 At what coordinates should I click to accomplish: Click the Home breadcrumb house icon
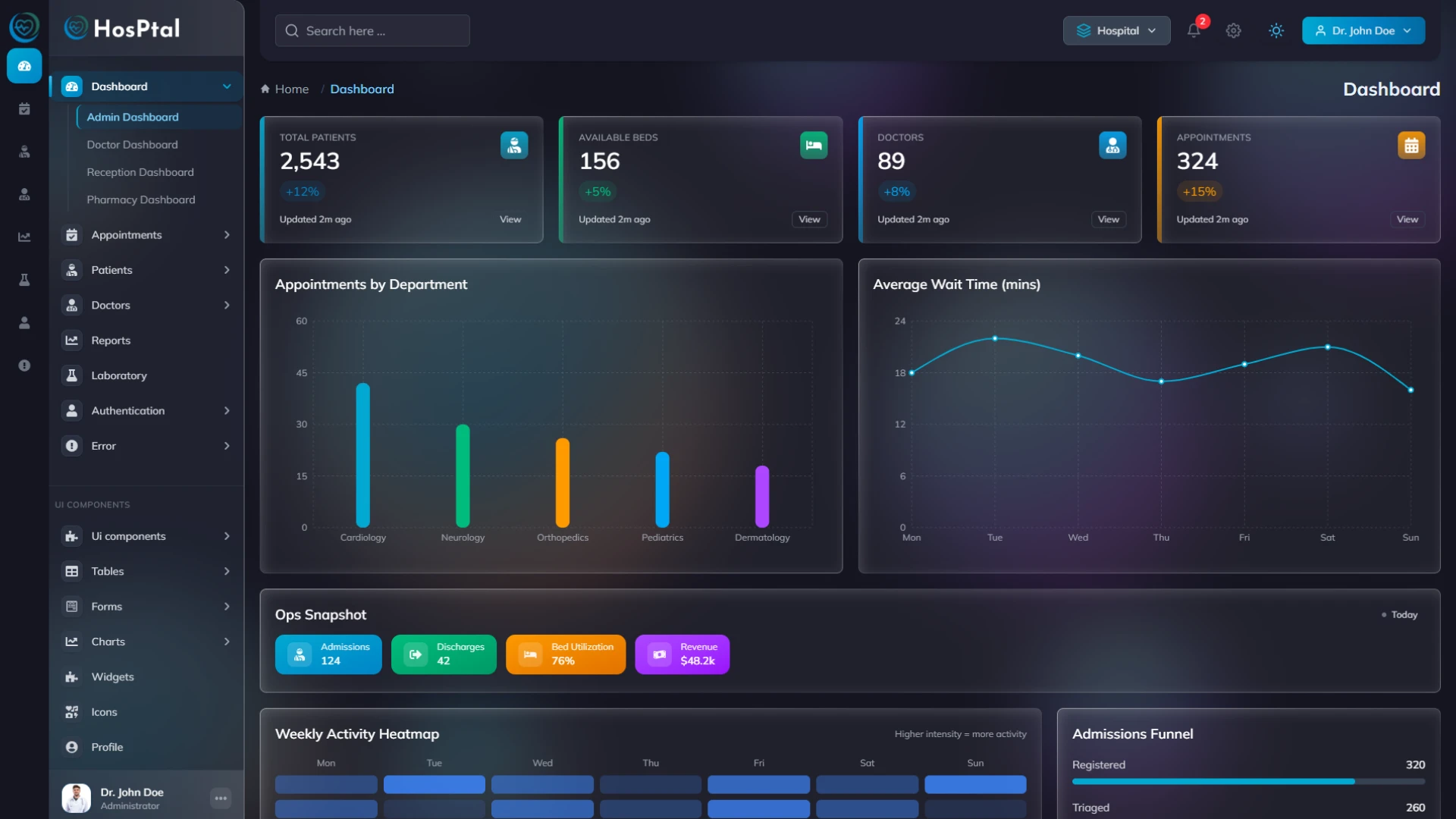click(265, 89)
